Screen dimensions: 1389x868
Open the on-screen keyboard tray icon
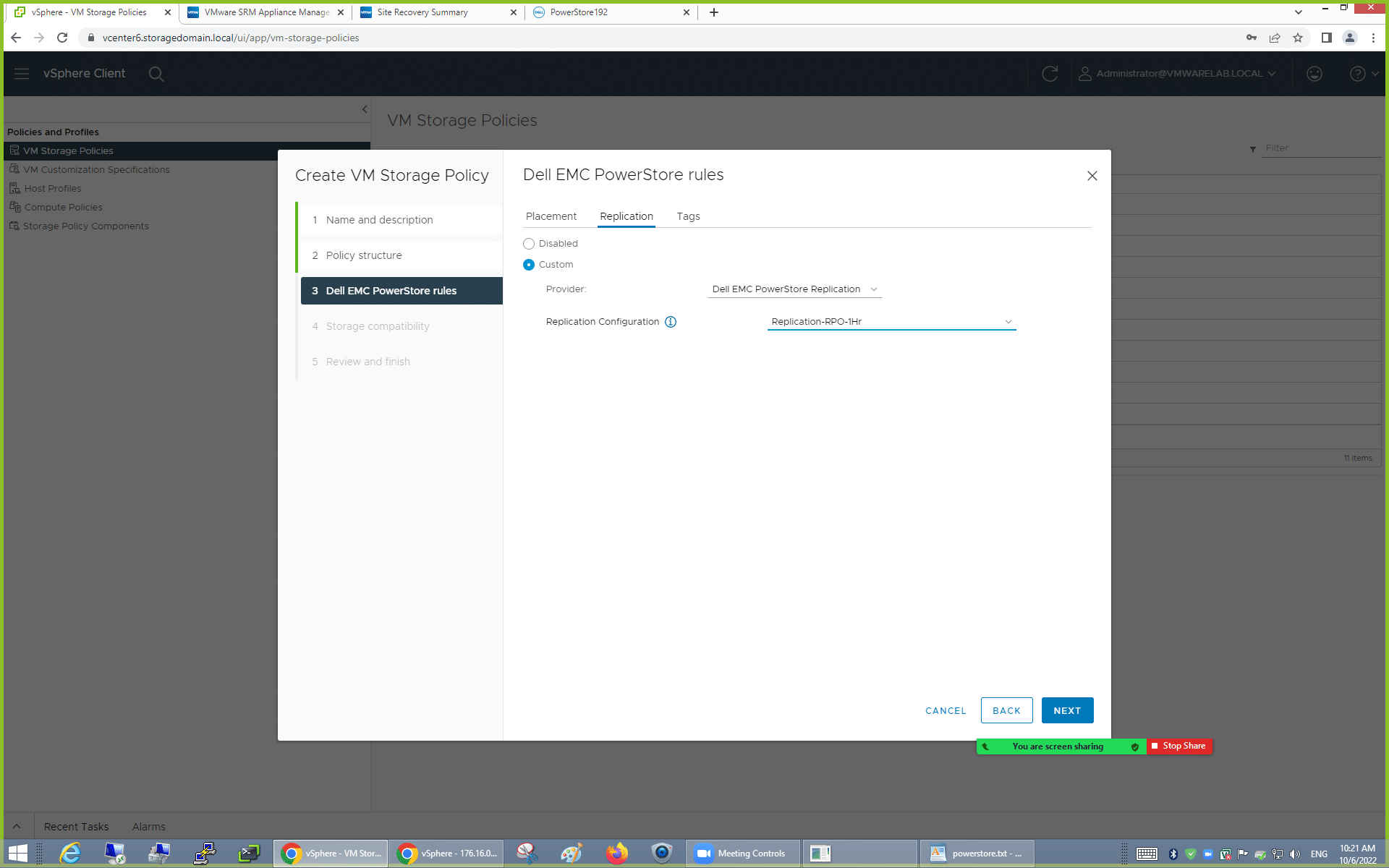pos(1147,854)
